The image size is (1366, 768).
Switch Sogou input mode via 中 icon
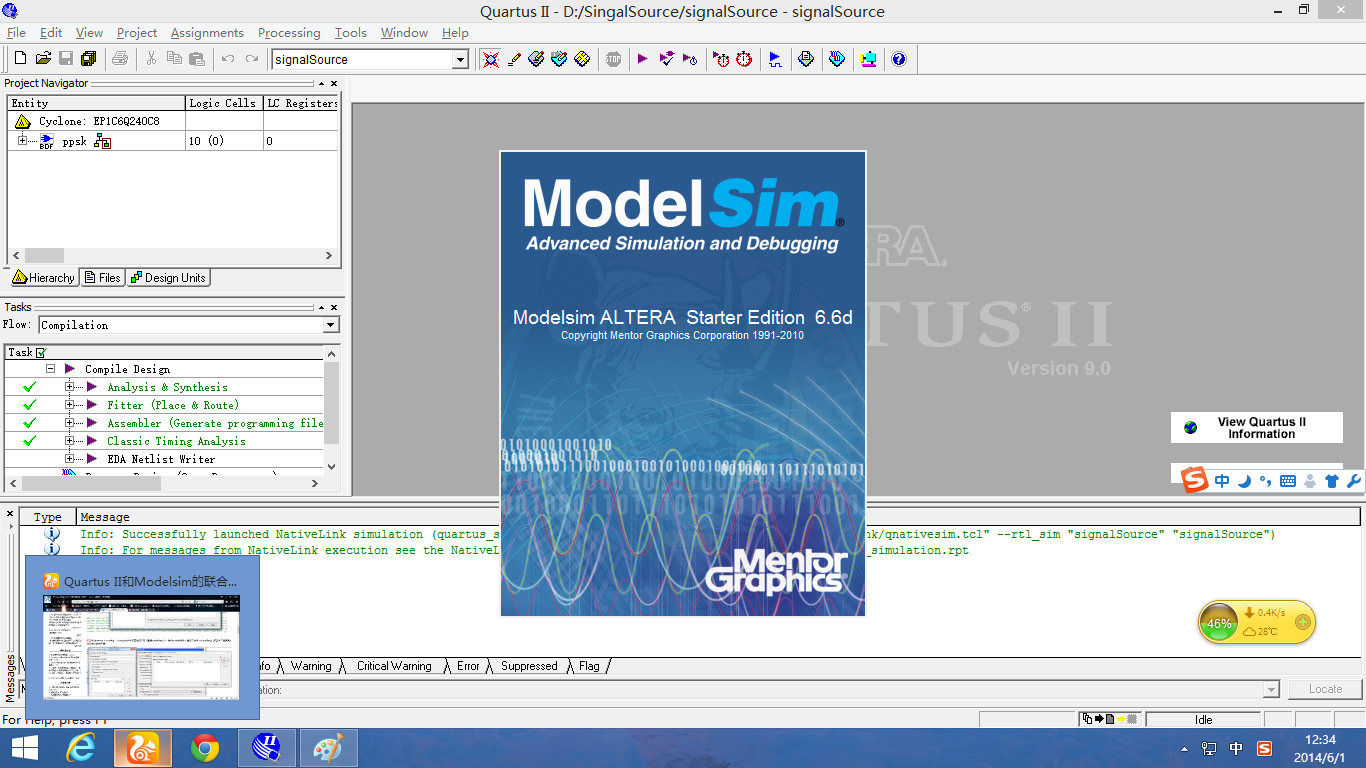pyautogui.click(x=1222, y=481)
